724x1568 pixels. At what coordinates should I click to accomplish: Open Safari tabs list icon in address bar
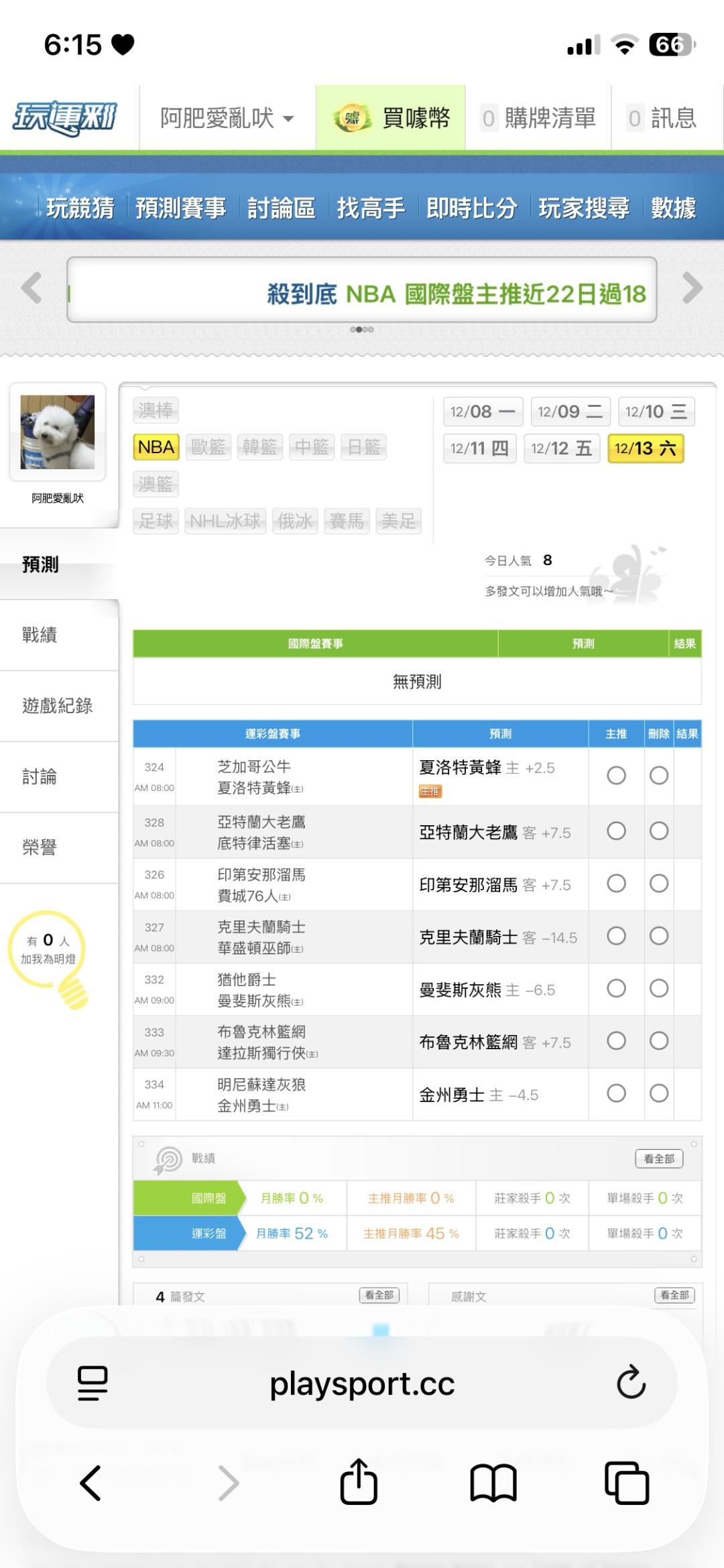(93, 1383)
